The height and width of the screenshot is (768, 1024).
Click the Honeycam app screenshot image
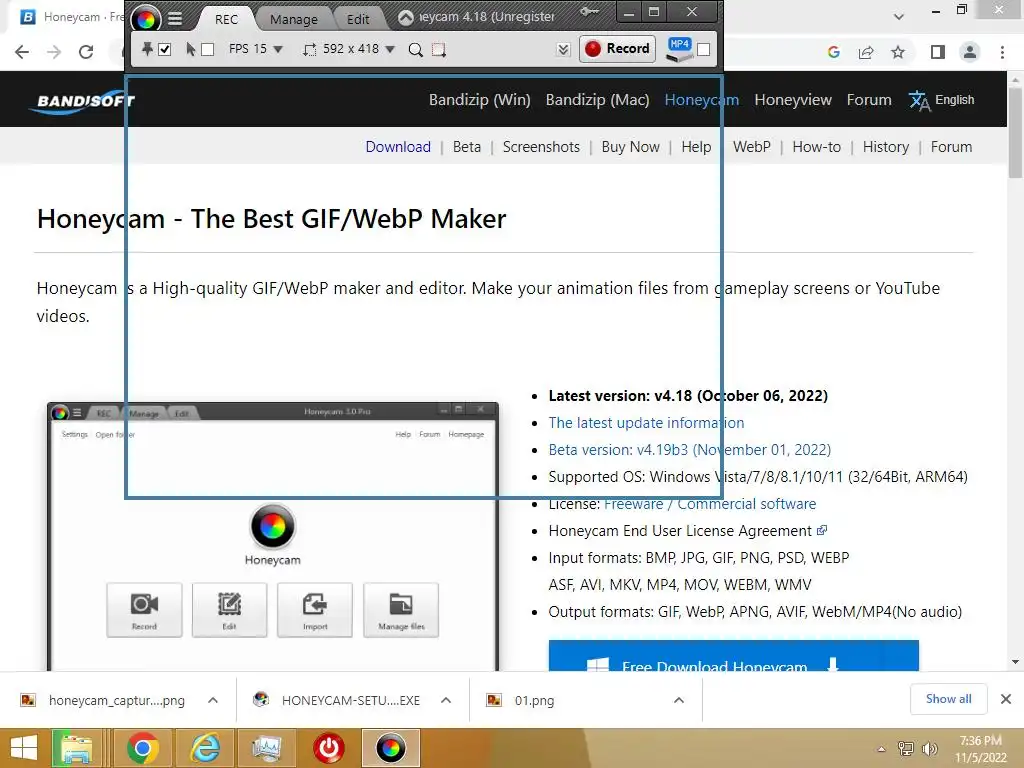pyautogui.click(x=272, y=537)
